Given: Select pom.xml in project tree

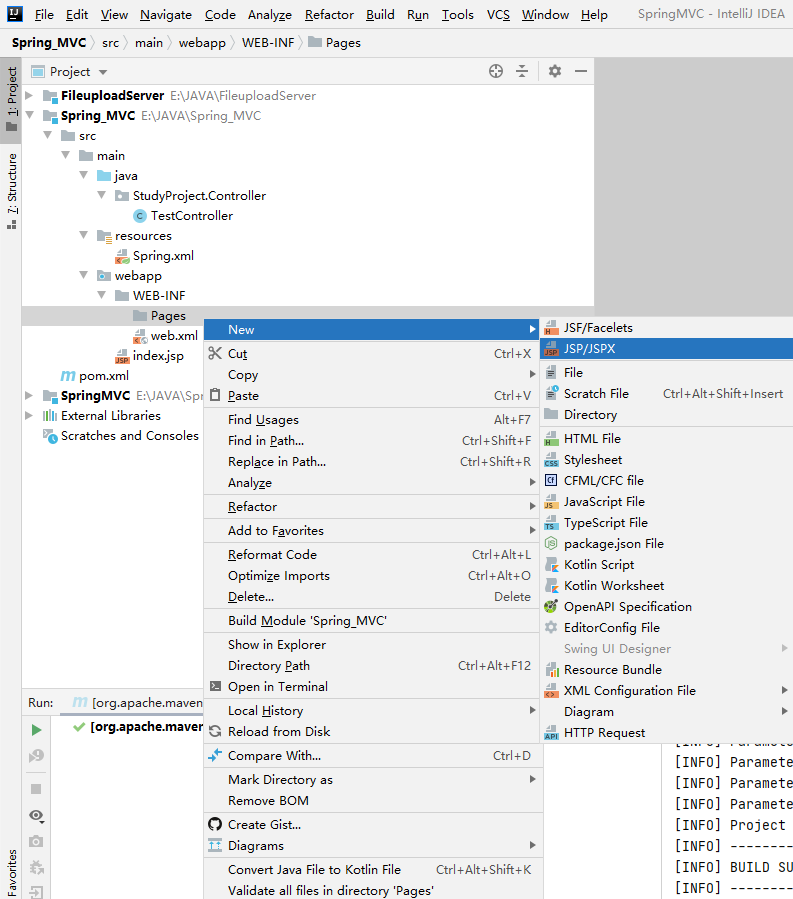Looking at the screenshot, I should click(x=103, y=376).
